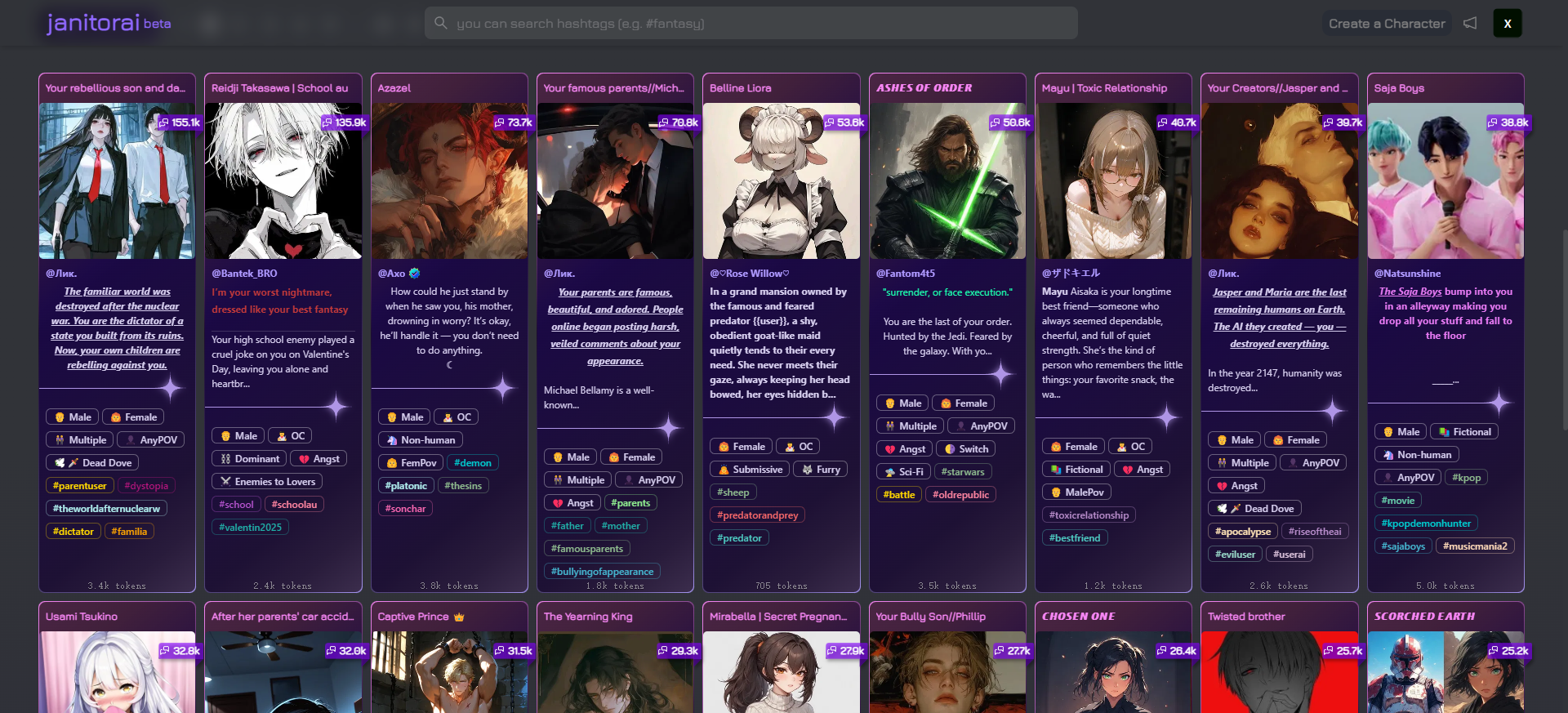Screen dimensions: 1568x713
Task: Visit creator @Axo profile
Action: (391, 274)
